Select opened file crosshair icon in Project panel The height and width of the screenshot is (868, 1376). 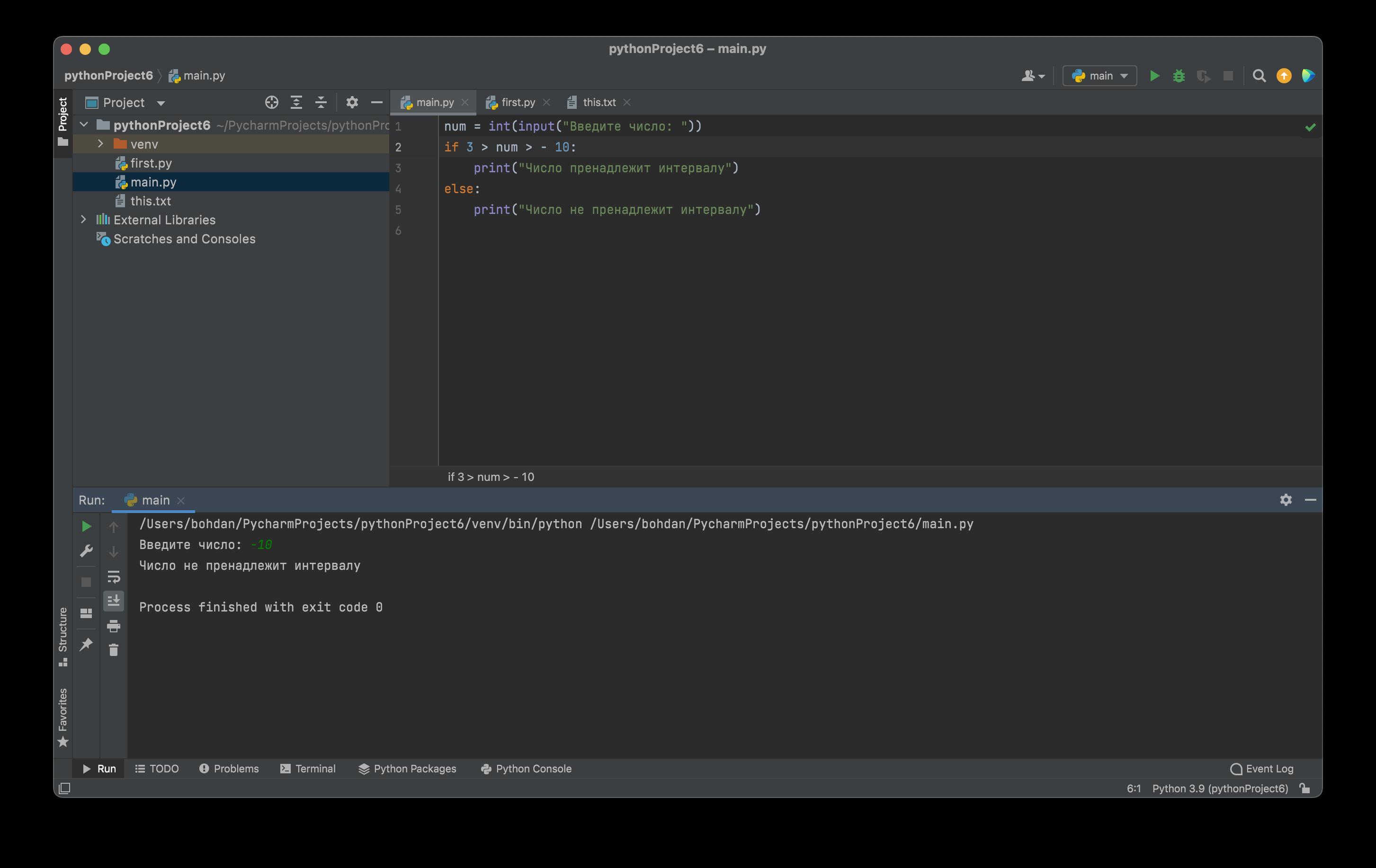pos(271,103)
